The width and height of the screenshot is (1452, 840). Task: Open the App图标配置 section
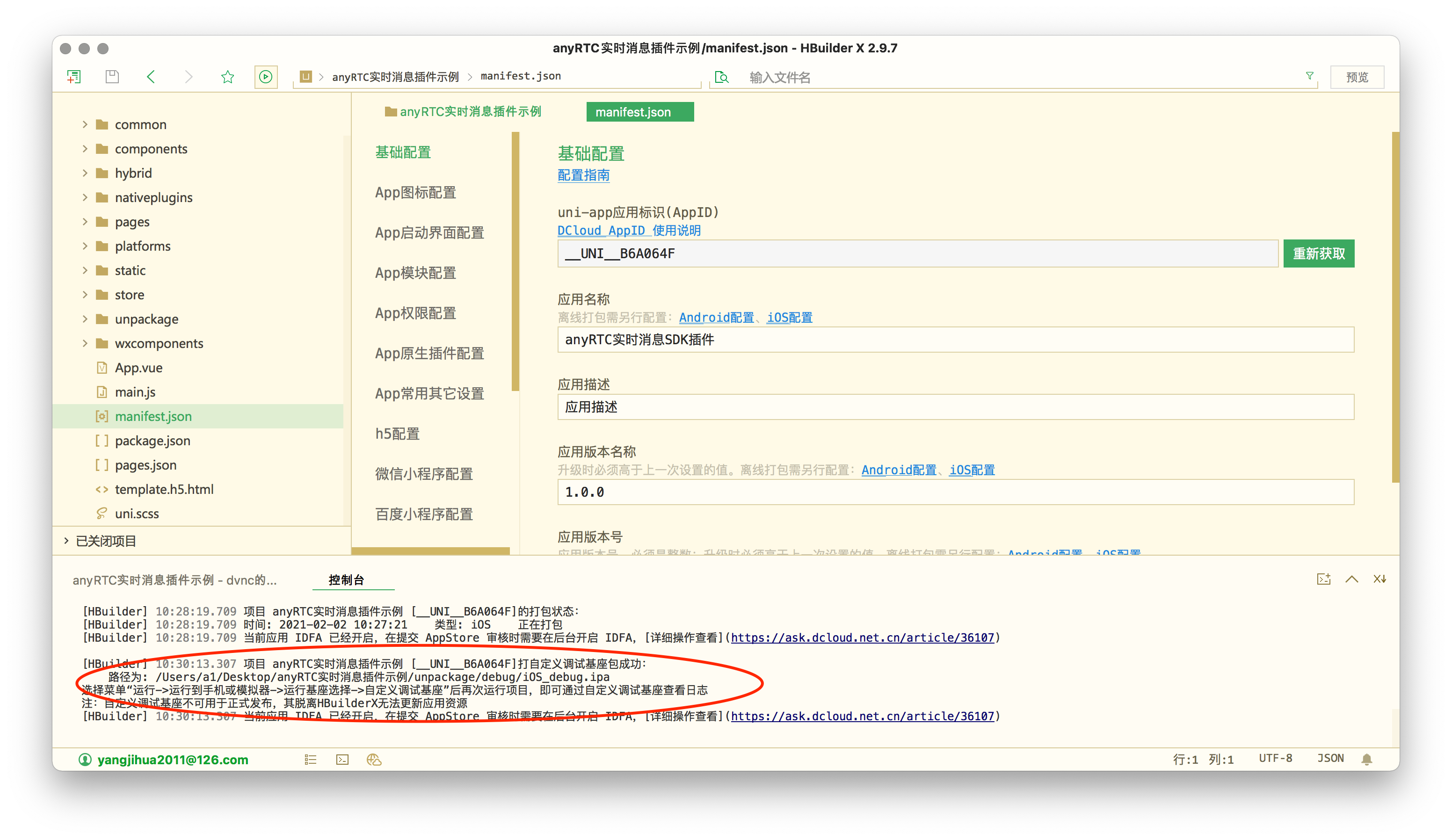(x=415, y=192)
